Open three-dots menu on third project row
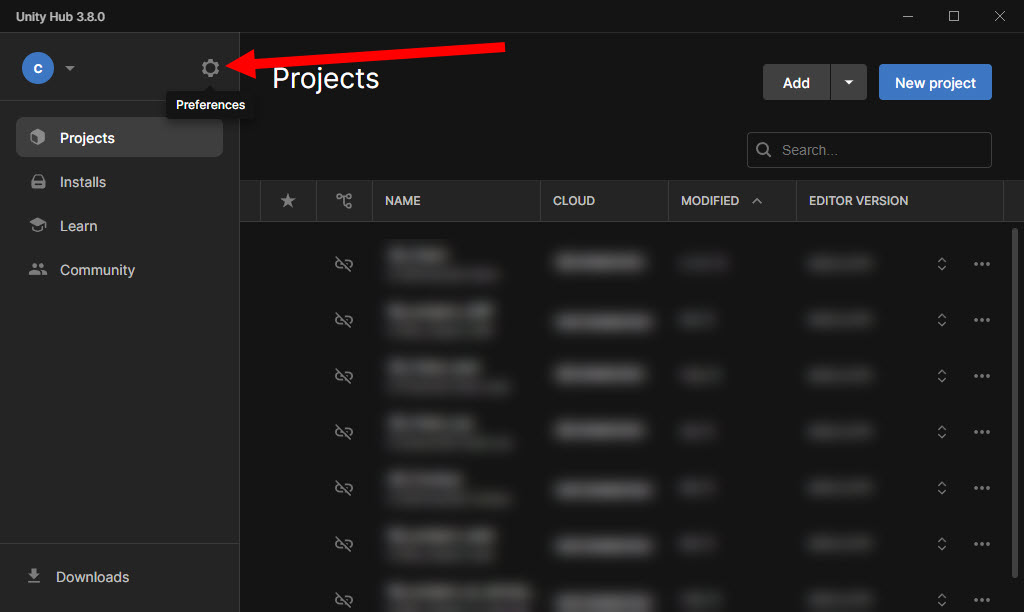 [982, 376]
